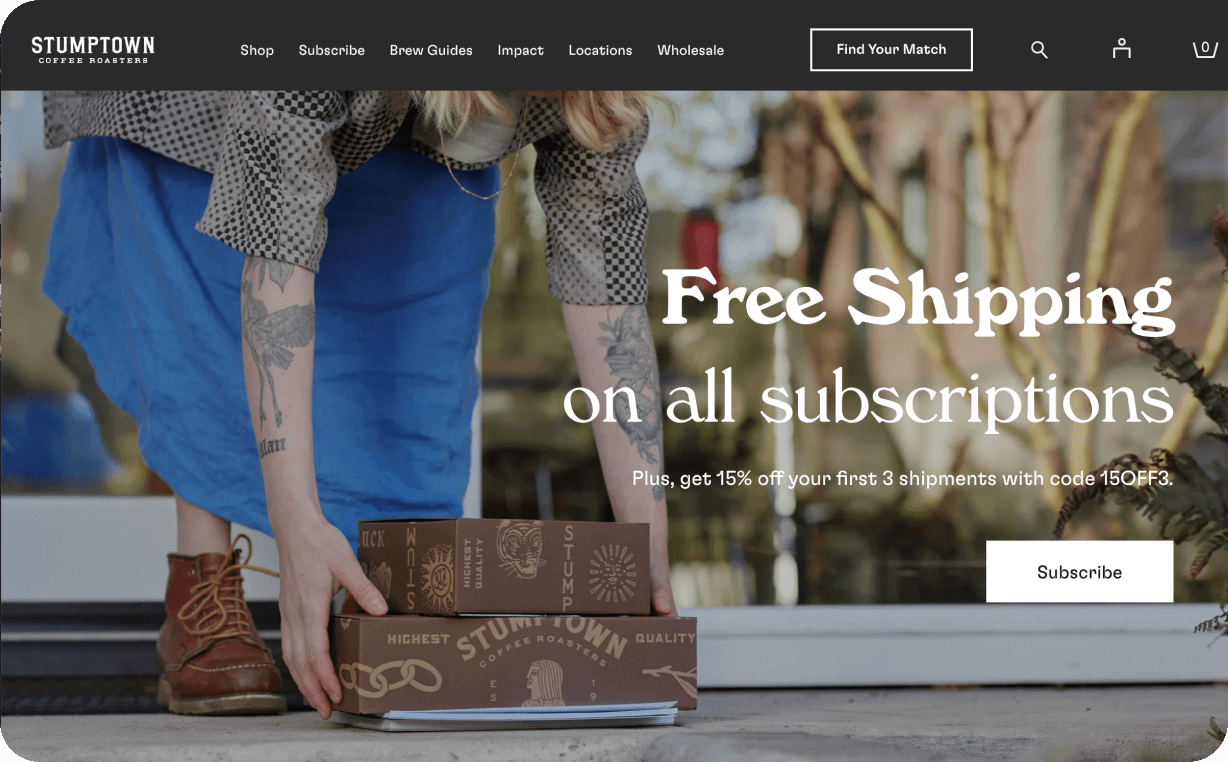Screen dimensions: 1228x762
Task: Open the search magnifier icon
Action: [1039, 50]
